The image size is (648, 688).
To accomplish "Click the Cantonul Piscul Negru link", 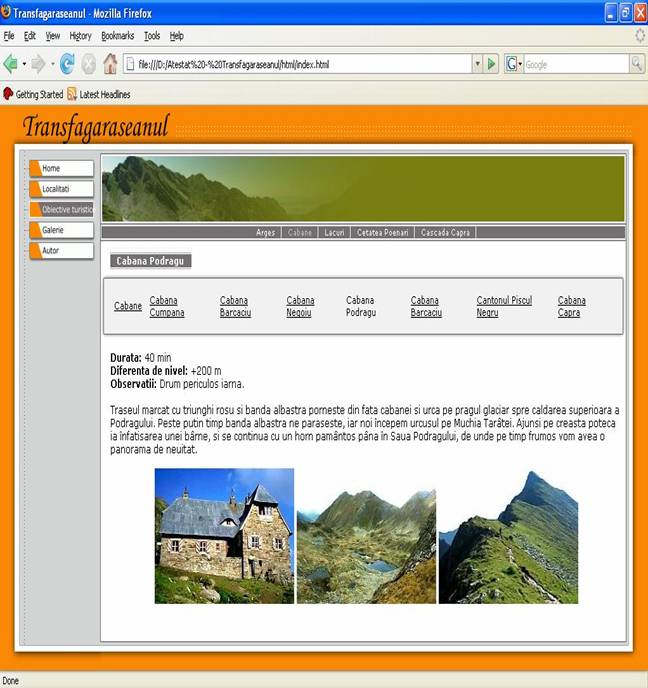I will pos(503,306).
